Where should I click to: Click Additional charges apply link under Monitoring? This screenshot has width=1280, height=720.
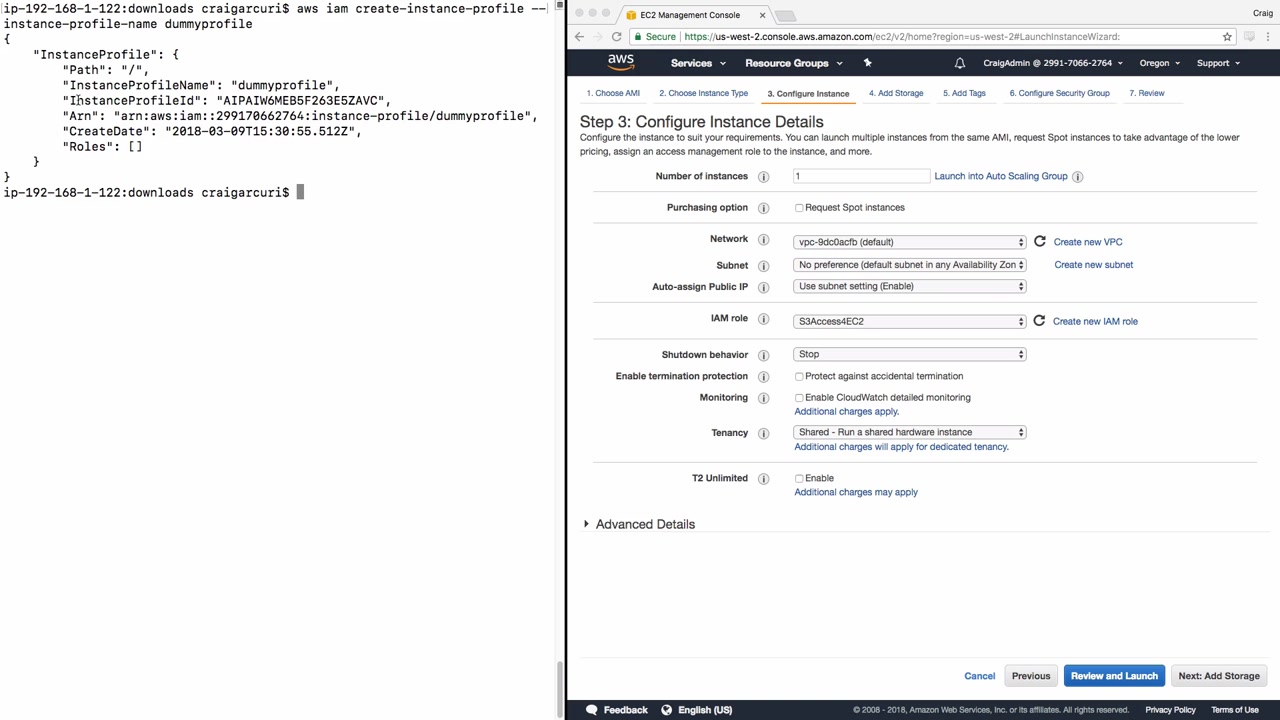(x=846, y=411)
